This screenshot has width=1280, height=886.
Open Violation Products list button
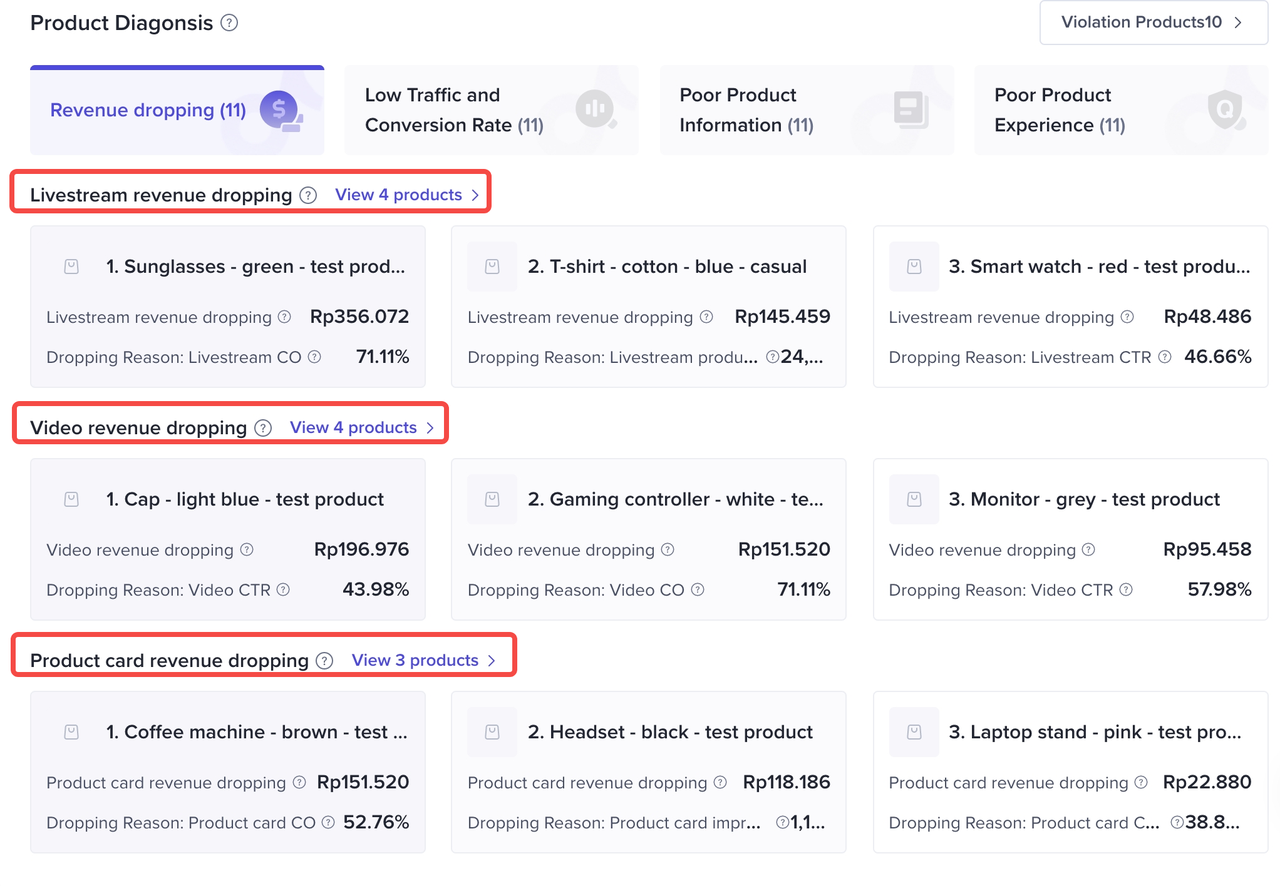tap(1153, 22)
